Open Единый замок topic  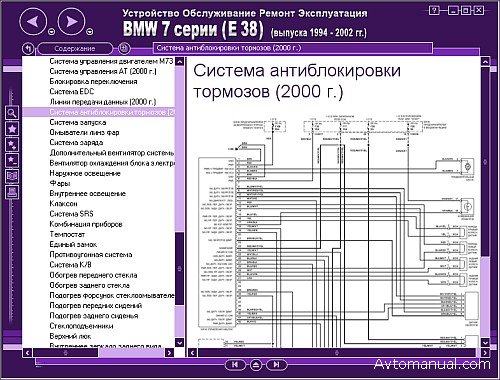click(x=73, y=245)
